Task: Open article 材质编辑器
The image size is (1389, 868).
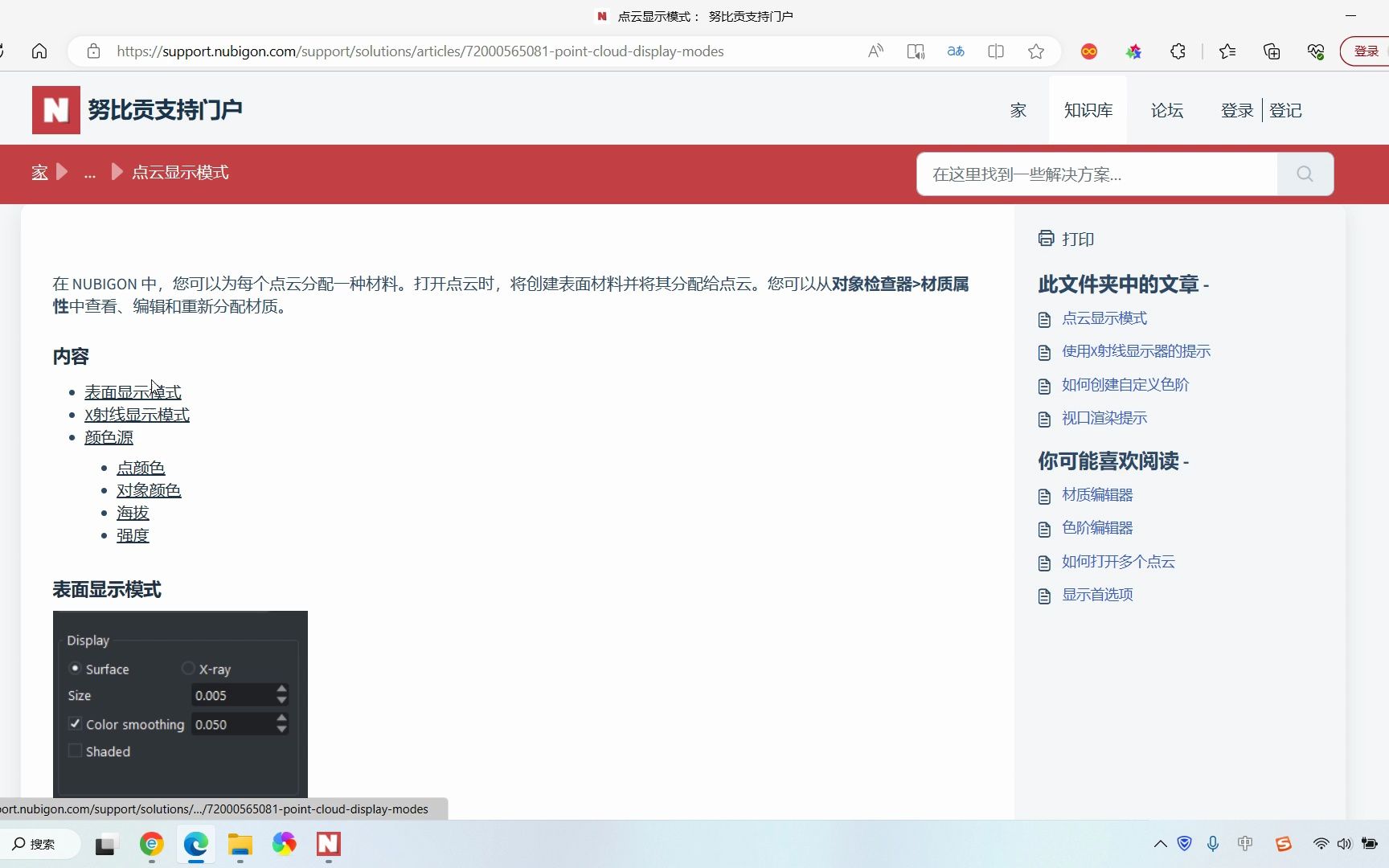Action: coord(1097,495)
